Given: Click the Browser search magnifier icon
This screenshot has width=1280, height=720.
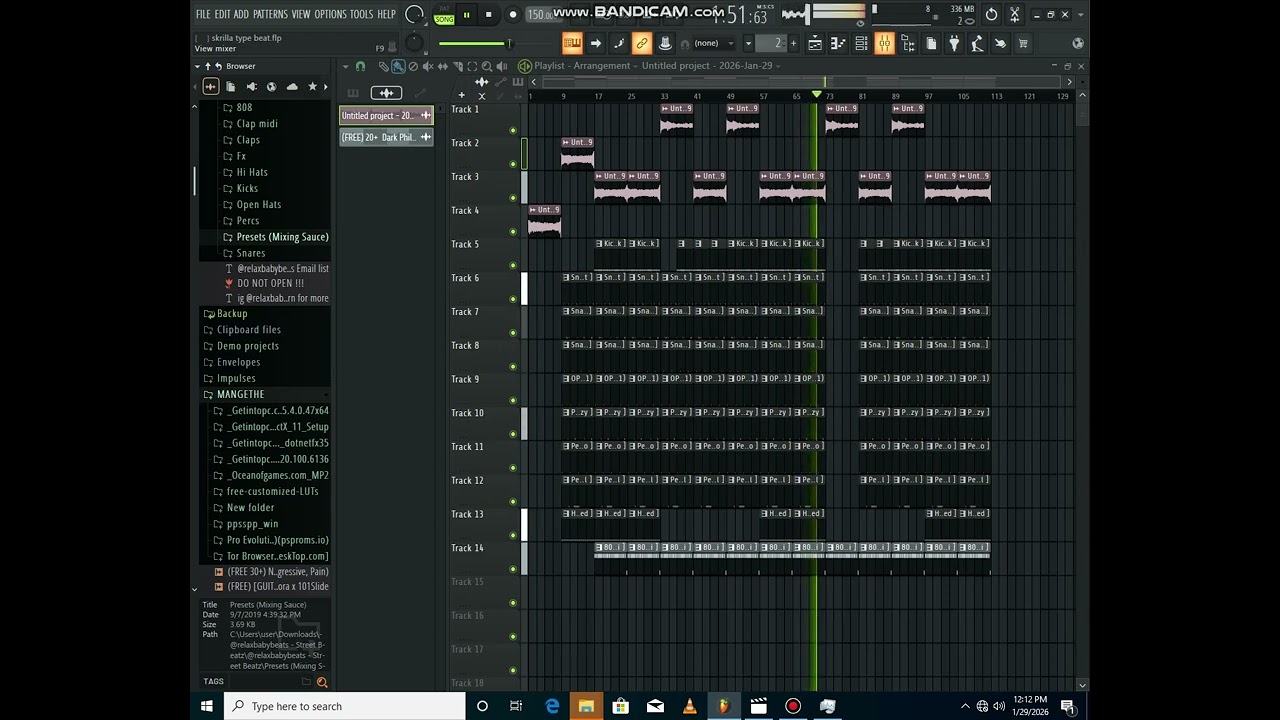Looking at the screenshot, I should pos(322,682).
